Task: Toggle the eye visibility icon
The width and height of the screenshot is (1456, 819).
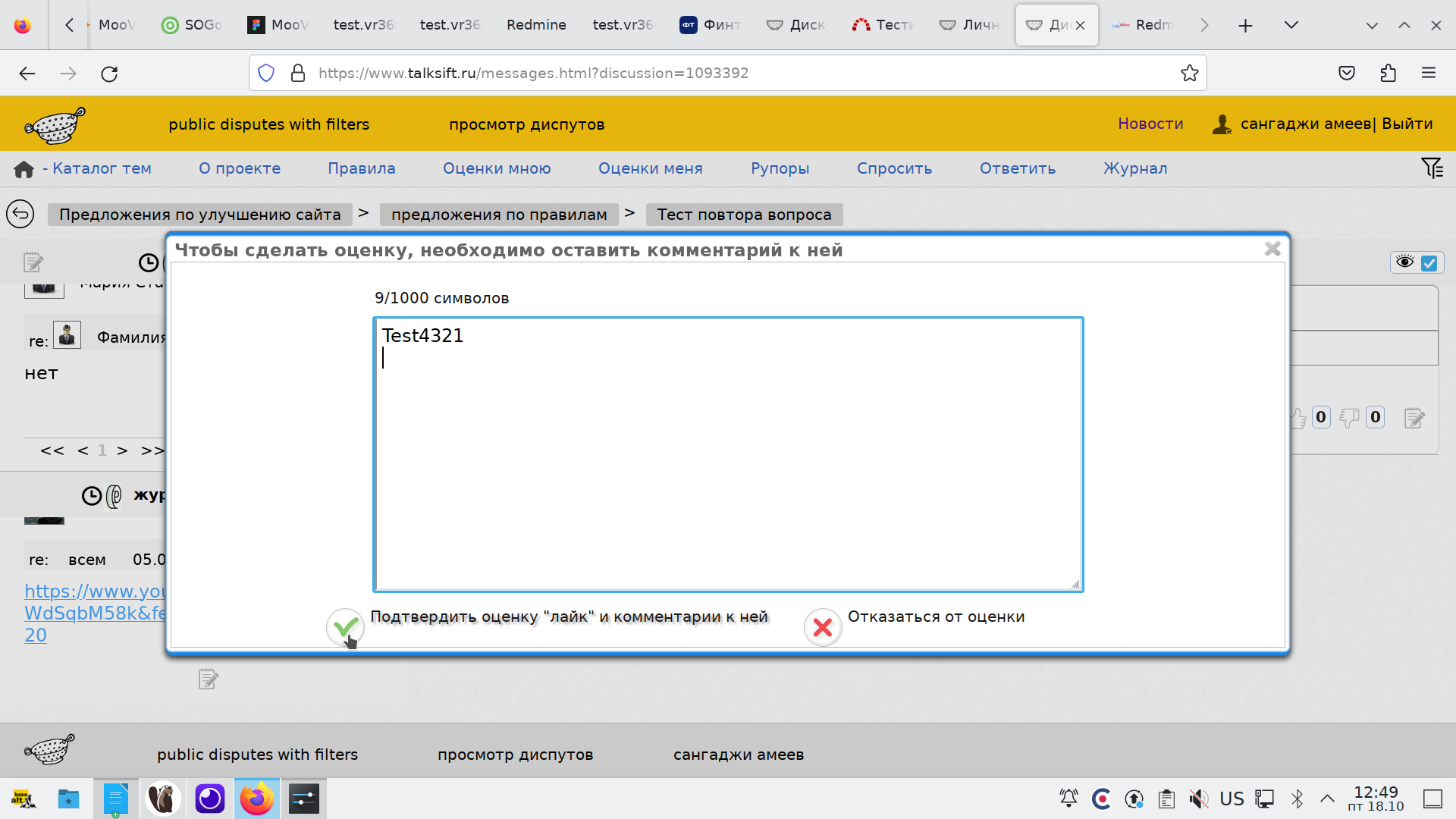Action: click(1404, 262)
